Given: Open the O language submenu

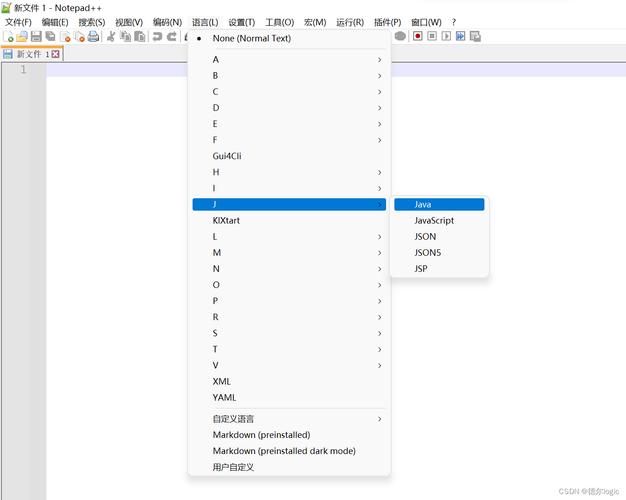Looking at the screenshot, I should 289,285.
